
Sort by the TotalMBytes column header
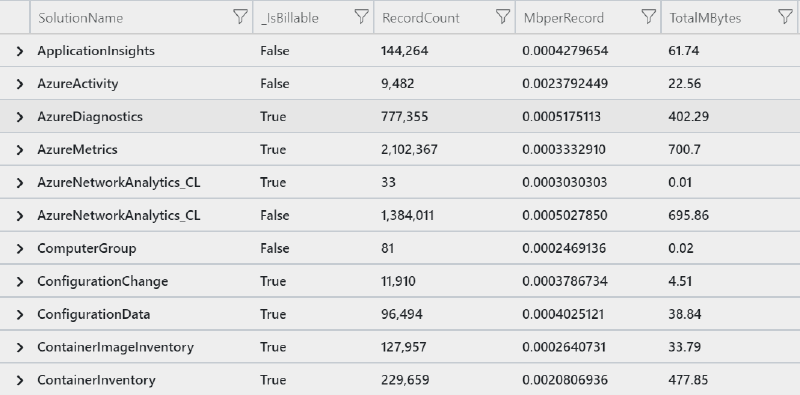pos(705,18)
